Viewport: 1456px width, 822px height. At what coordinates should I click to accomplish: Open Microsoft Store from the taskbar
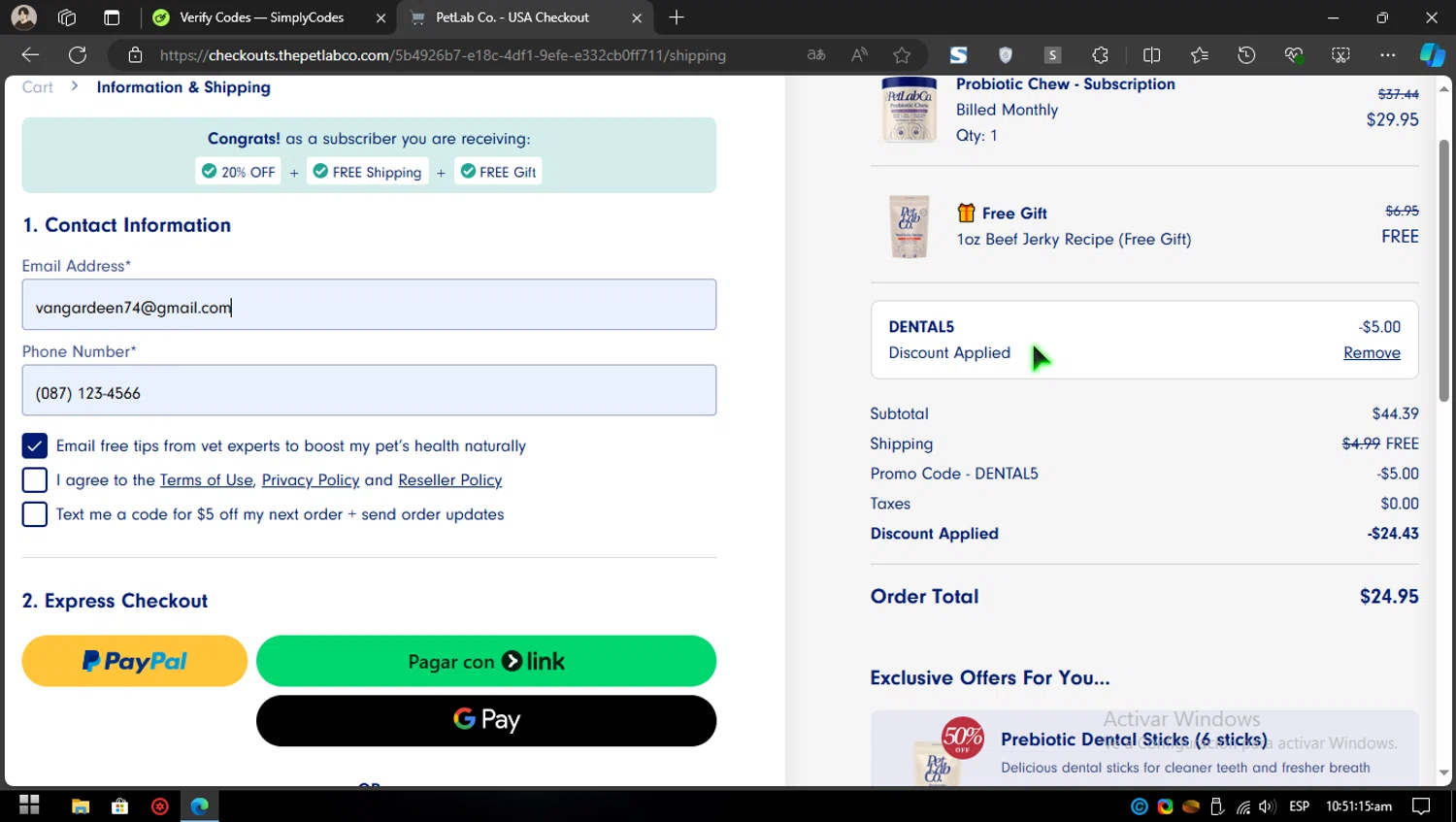tap(120, 806)
